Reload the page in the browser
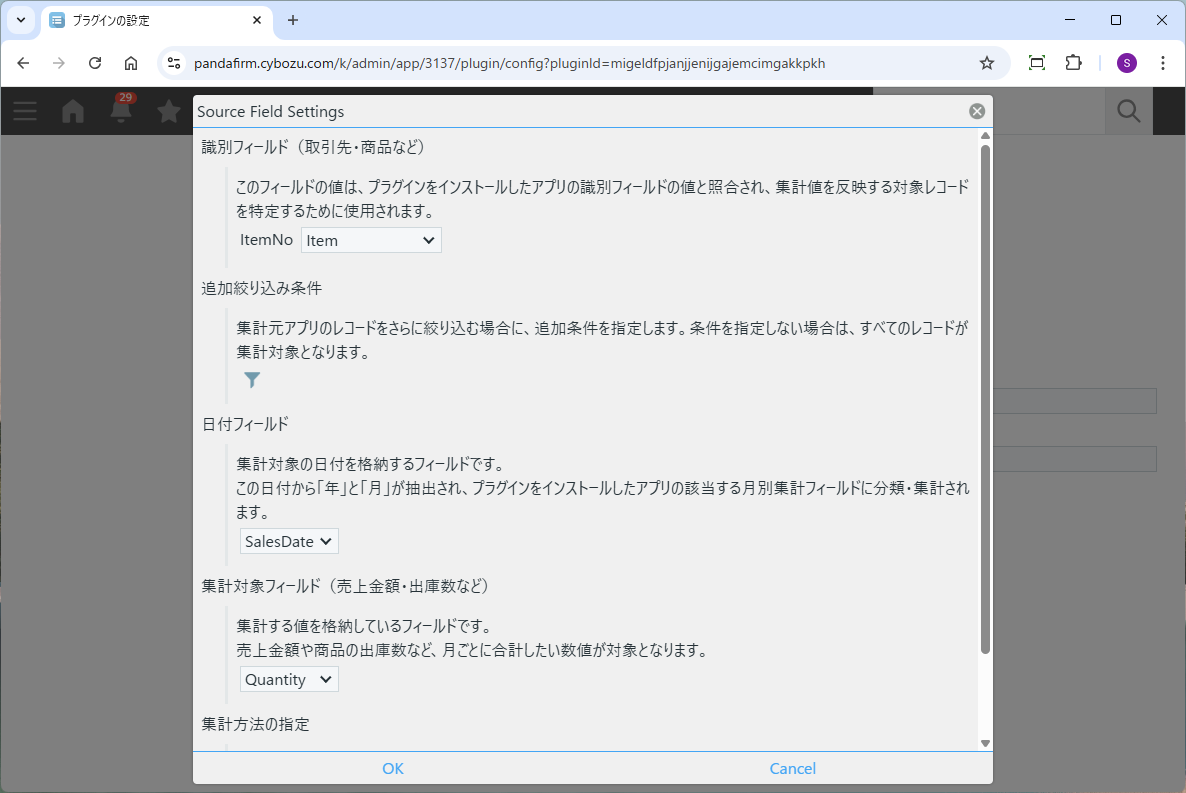1186x793 pixels. coord(95,63)
